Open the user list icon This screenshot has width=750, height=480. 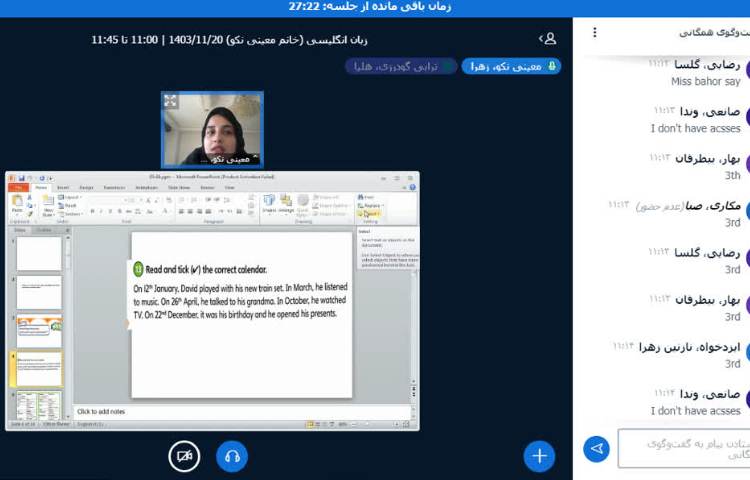click(x=547, y=39)
